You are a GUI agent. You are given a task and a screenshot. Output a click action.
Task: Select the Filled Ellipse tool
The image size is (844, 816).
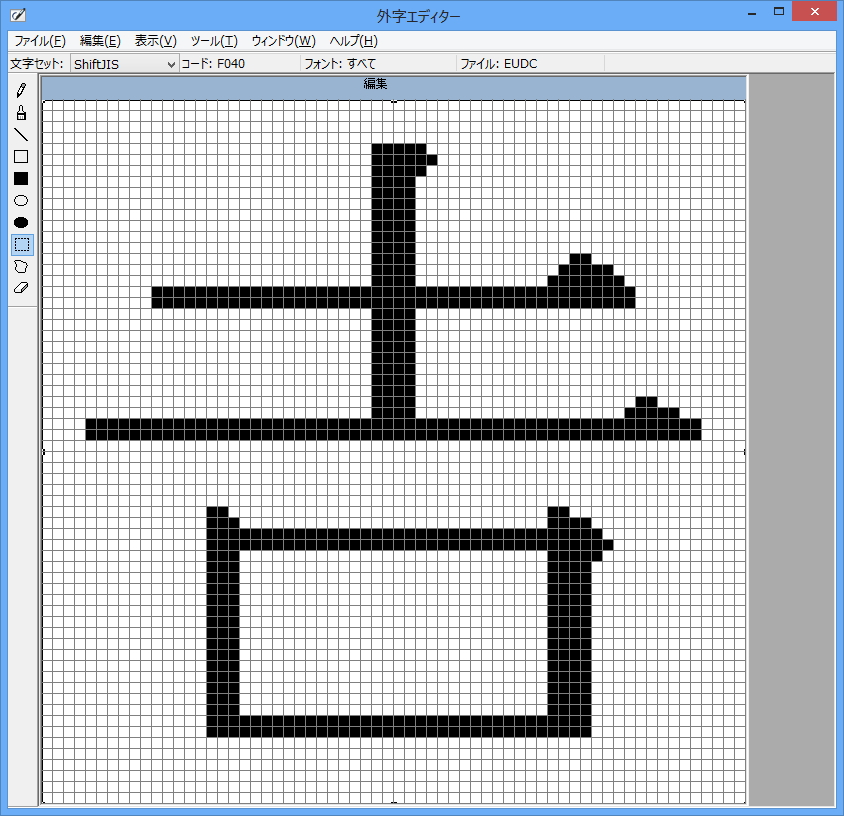(21, 223)
